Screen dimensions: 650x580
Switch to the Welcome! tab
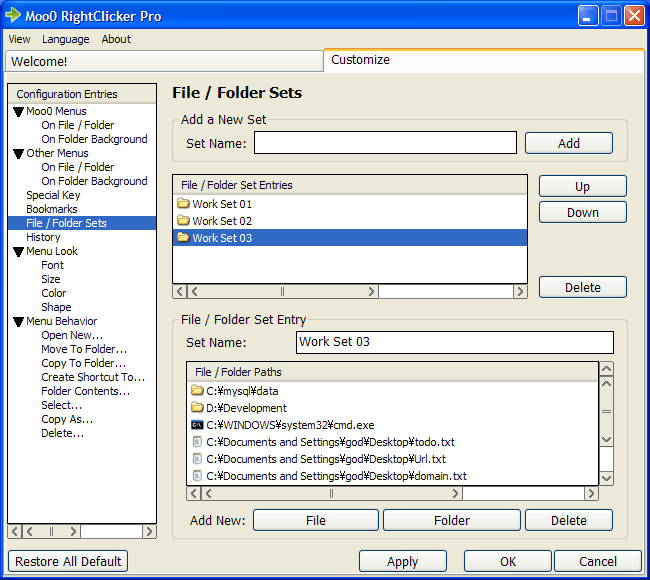click(x=165, y=61)
